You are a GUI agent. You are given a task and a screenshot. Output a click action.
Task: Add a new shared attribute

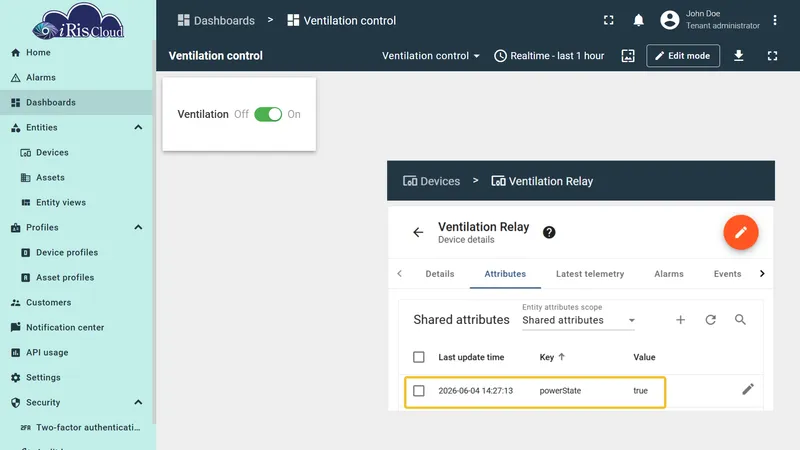point(680,320)
